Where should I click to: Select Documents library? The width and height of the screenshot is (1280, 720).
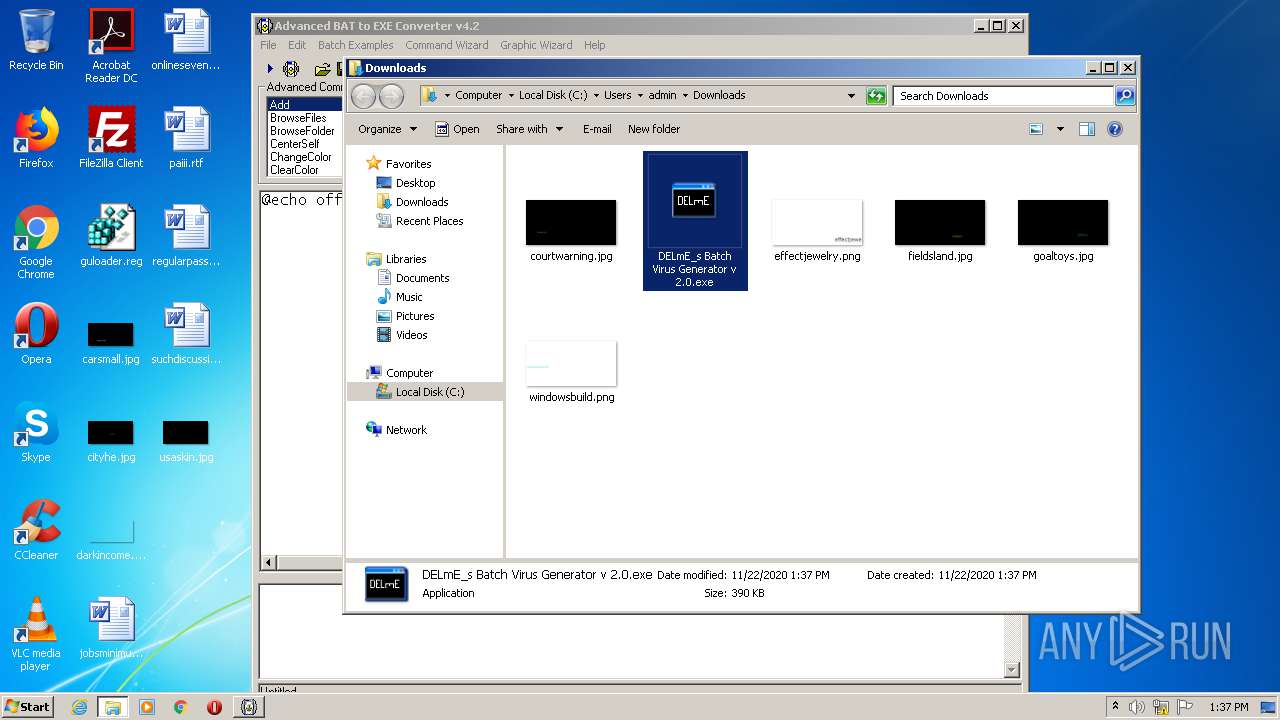pos(422,278)
